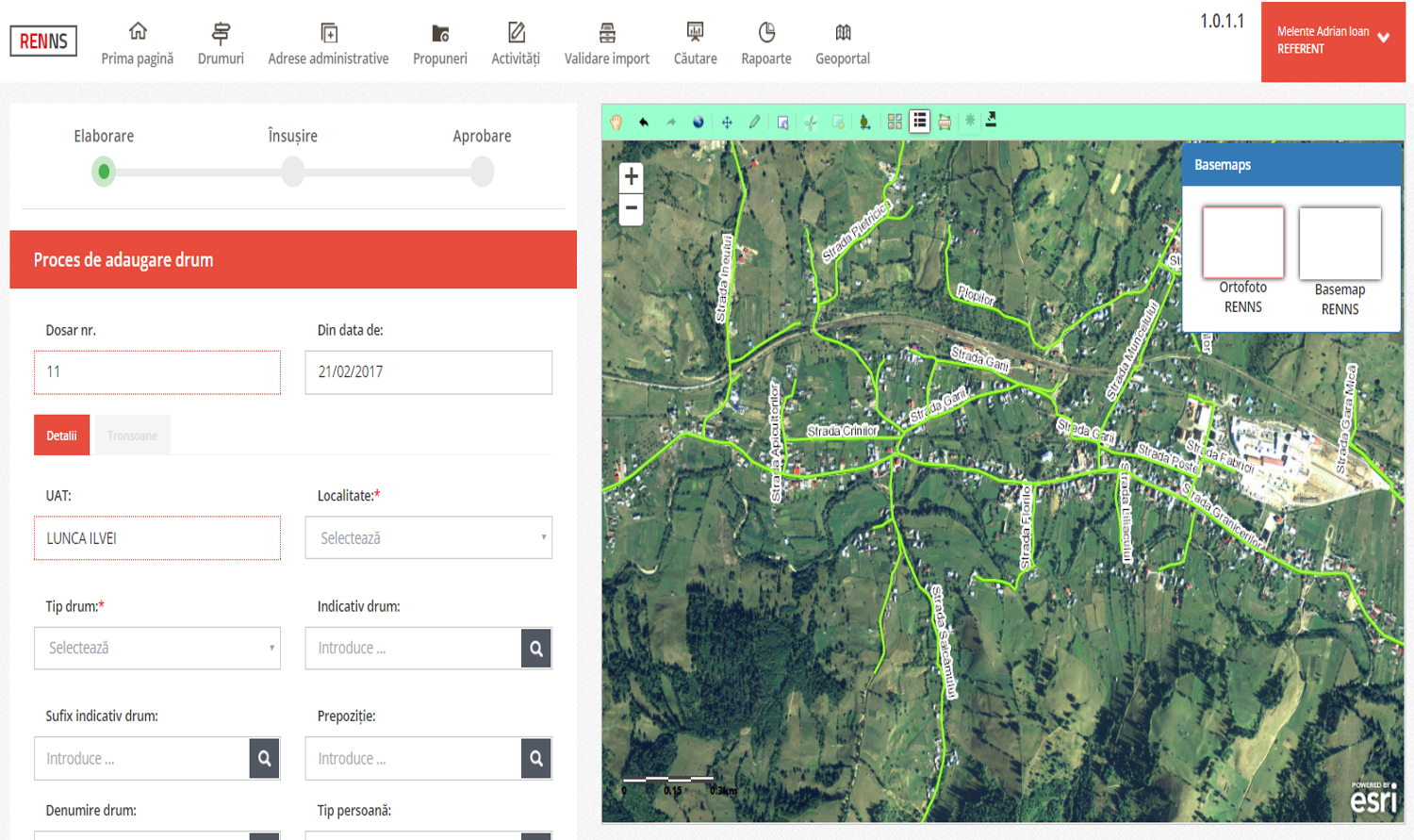Screen dimensions: 1414x840
Task: Click search button next to Prepoziție field
Action: [535, 759]
